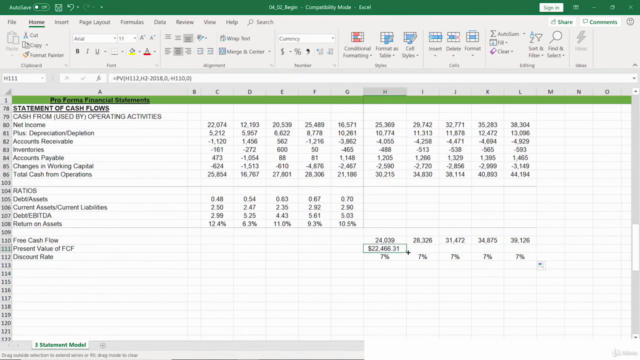Toggle Bold formatting

click(x=77, y=51)
